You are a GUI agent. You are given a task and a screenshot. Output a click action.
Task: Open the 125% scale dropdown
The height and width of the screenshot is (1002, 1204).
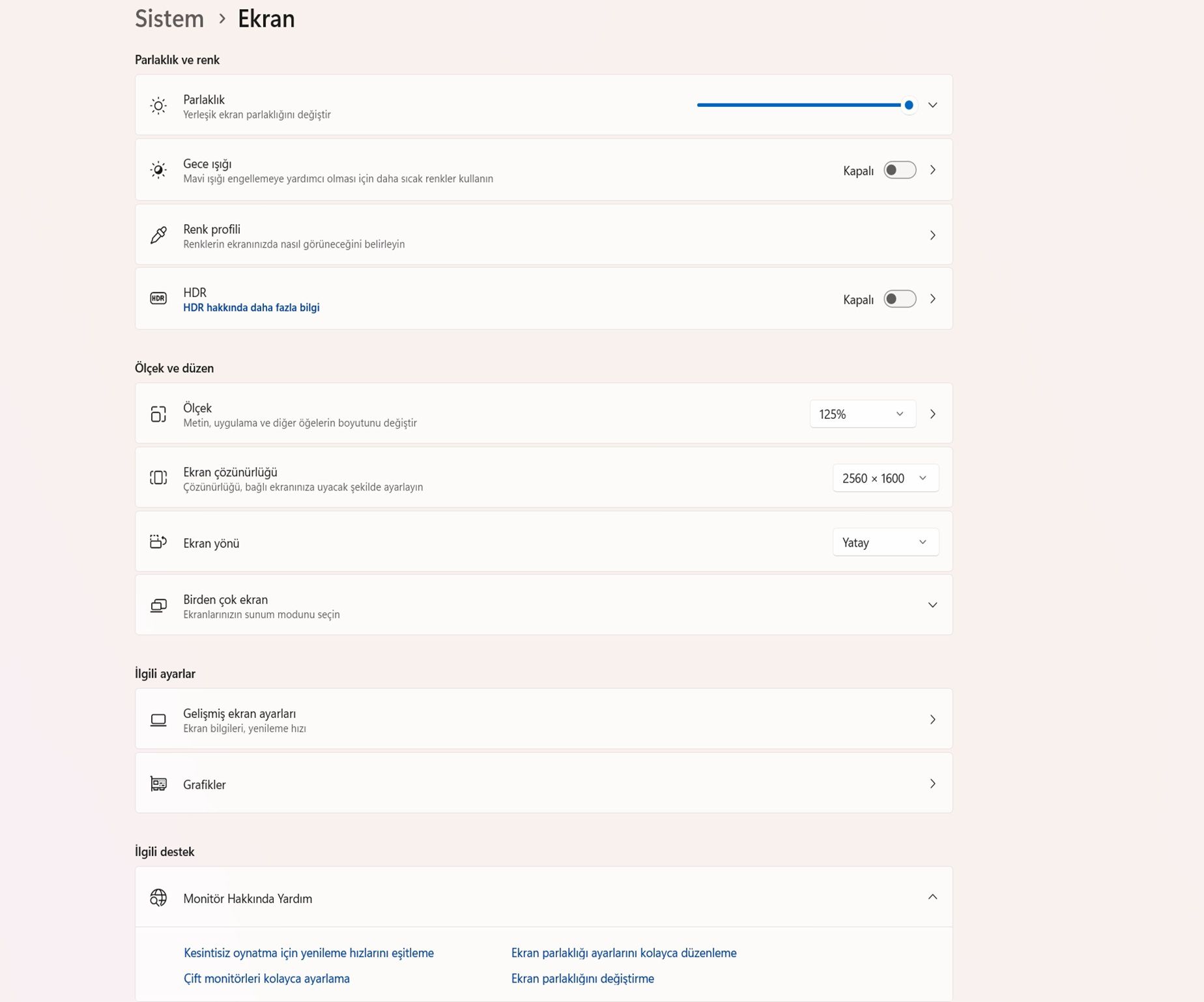click(862, 414)
